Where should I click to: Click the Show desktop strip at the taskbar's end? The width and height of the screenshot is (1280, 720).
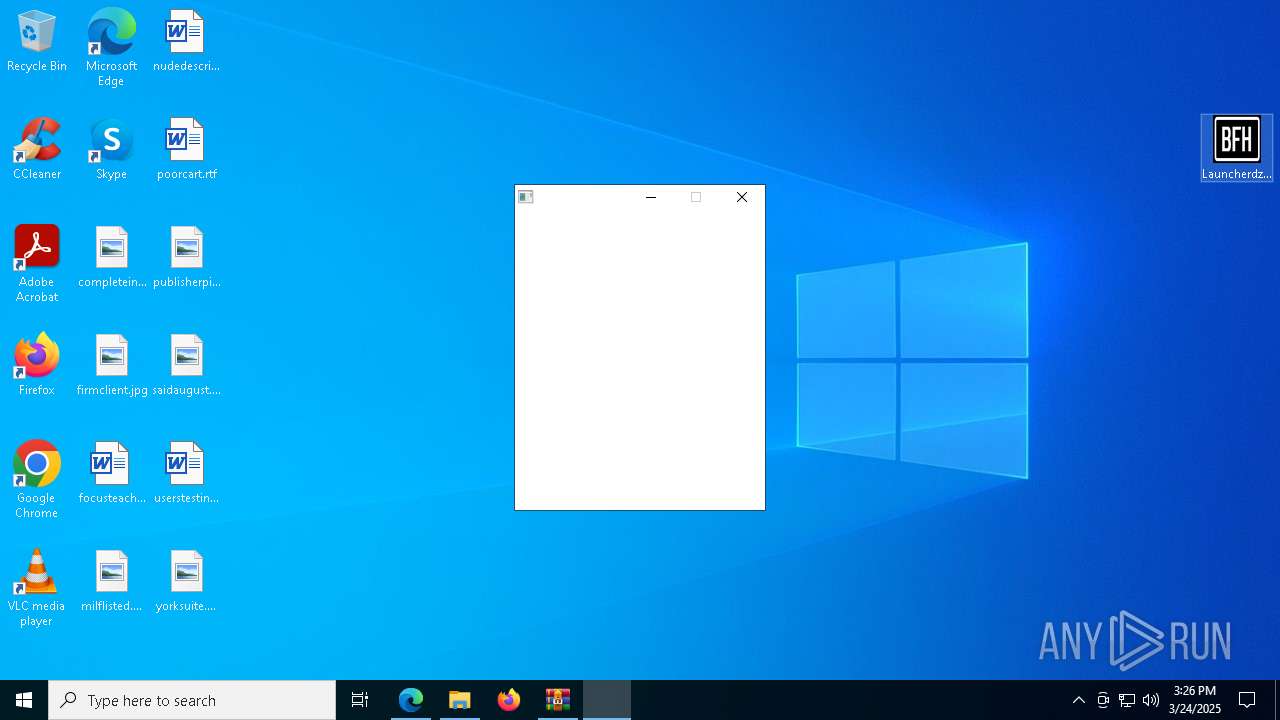pyautogui.click(x=1277, y=700)
